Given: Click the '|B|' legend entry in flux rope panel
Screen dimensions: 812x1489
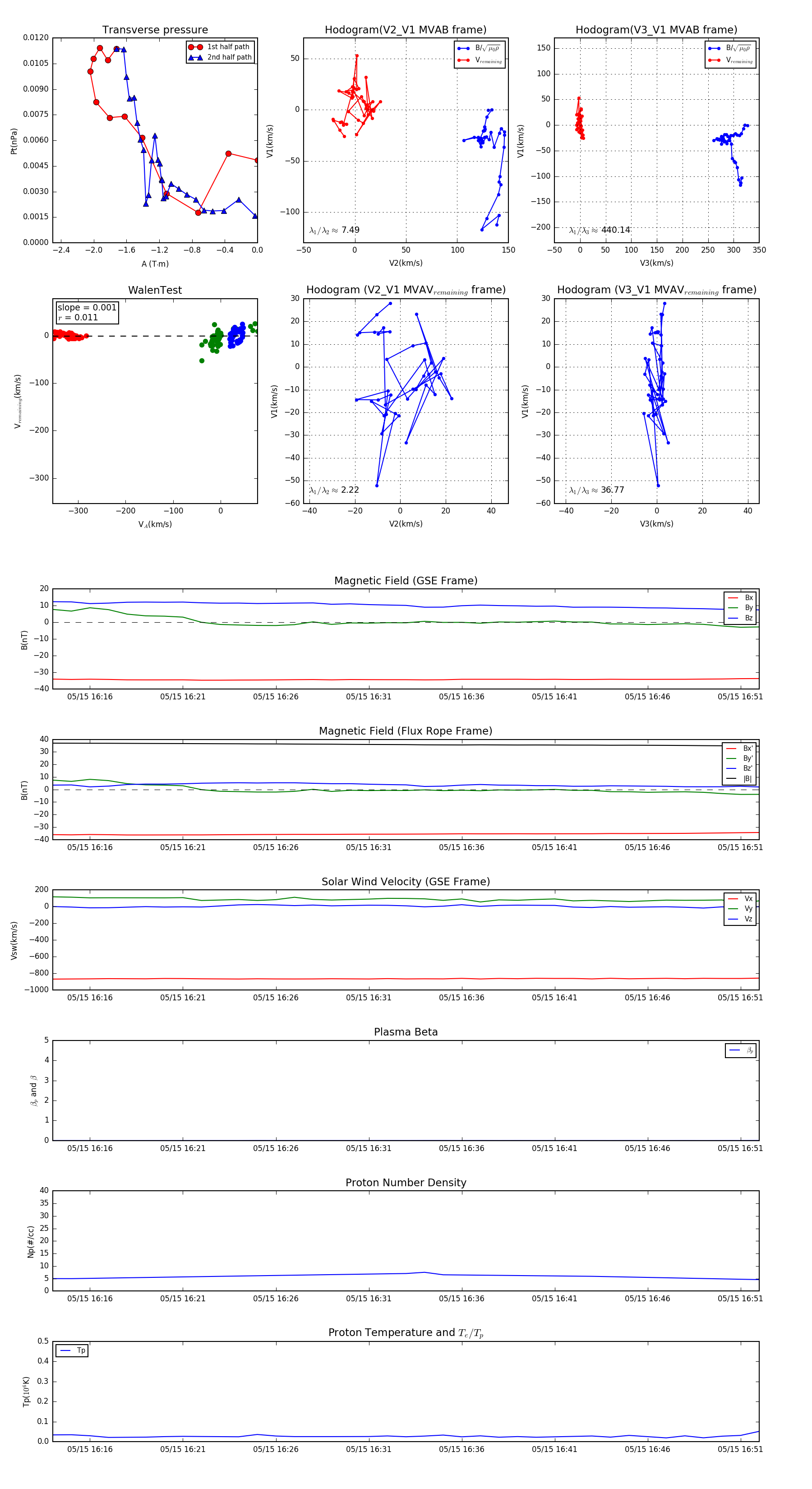Looking at the screenshot, I should pos(740,779).
